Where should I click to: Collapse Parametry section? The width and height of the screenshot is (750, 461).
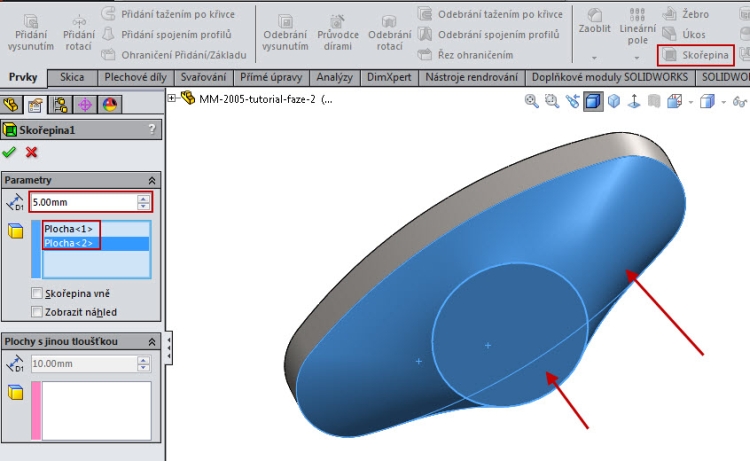click(x=152, y=180)
